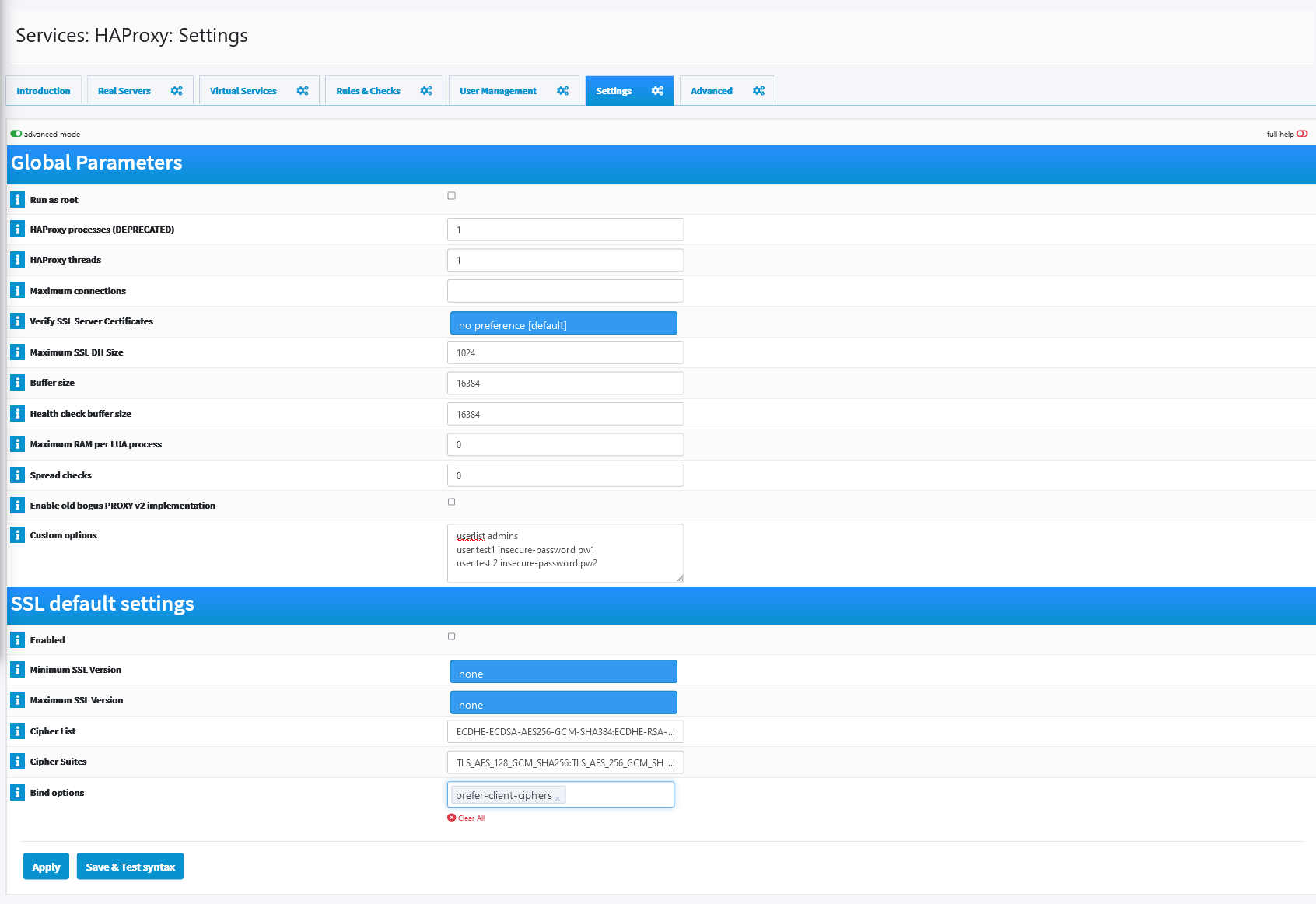
Task: Show help for Enable old bogus PROXY v2
Action: (17, 506)
